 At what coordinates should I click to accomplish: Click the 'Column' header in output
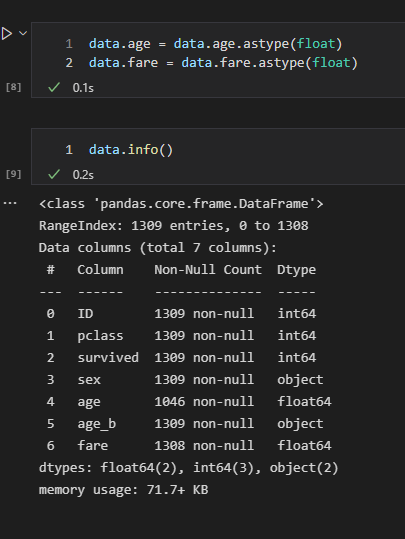pos(100,270)
